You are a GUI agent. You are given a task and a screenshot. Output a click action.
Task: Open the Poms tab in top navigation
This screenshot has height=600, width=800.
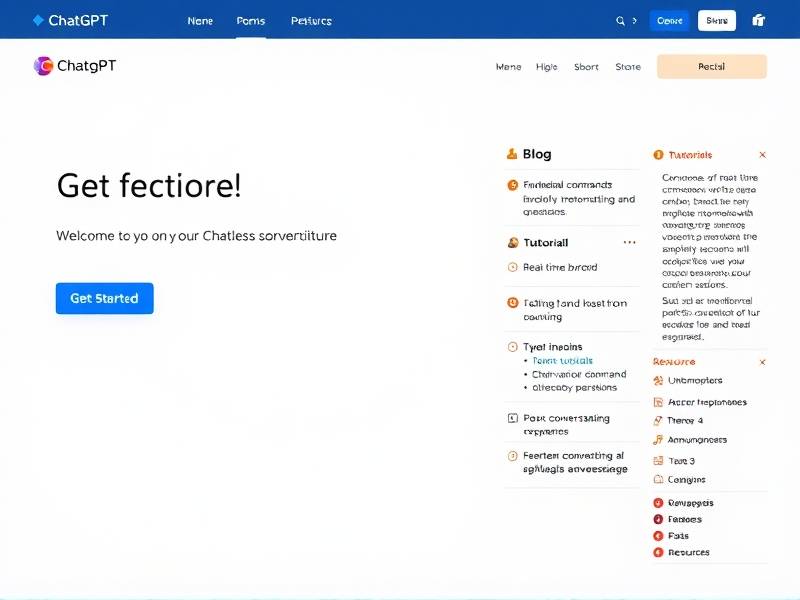click(x=251, y=21)
